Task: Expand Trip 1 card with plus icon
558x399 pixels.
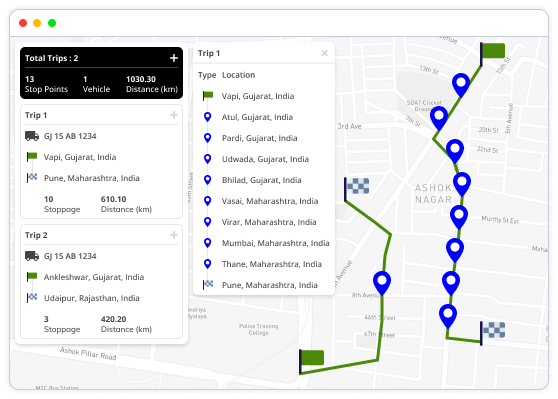Action: click(x=174, y=115)
